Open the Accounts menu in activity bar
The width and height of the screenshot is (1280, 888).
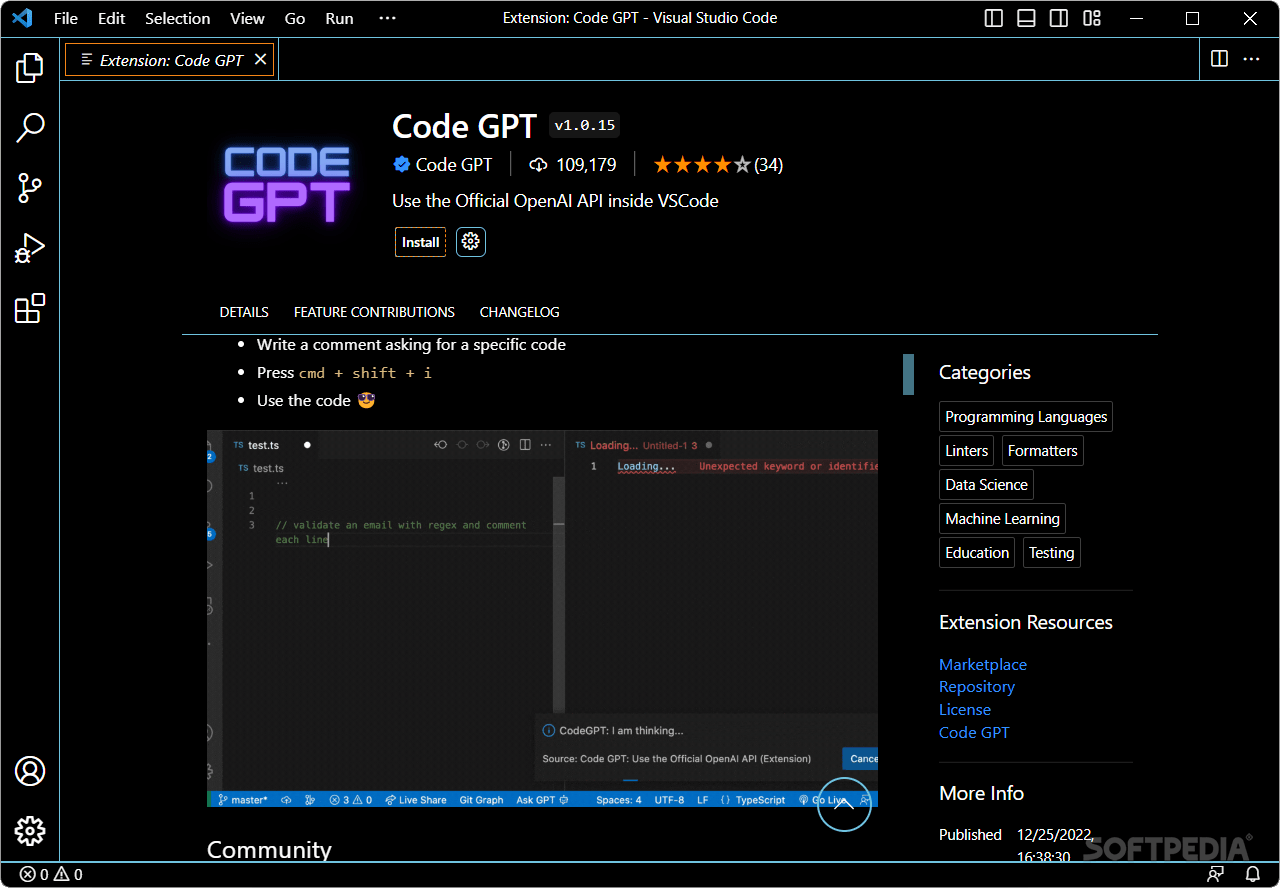(30, 771)
